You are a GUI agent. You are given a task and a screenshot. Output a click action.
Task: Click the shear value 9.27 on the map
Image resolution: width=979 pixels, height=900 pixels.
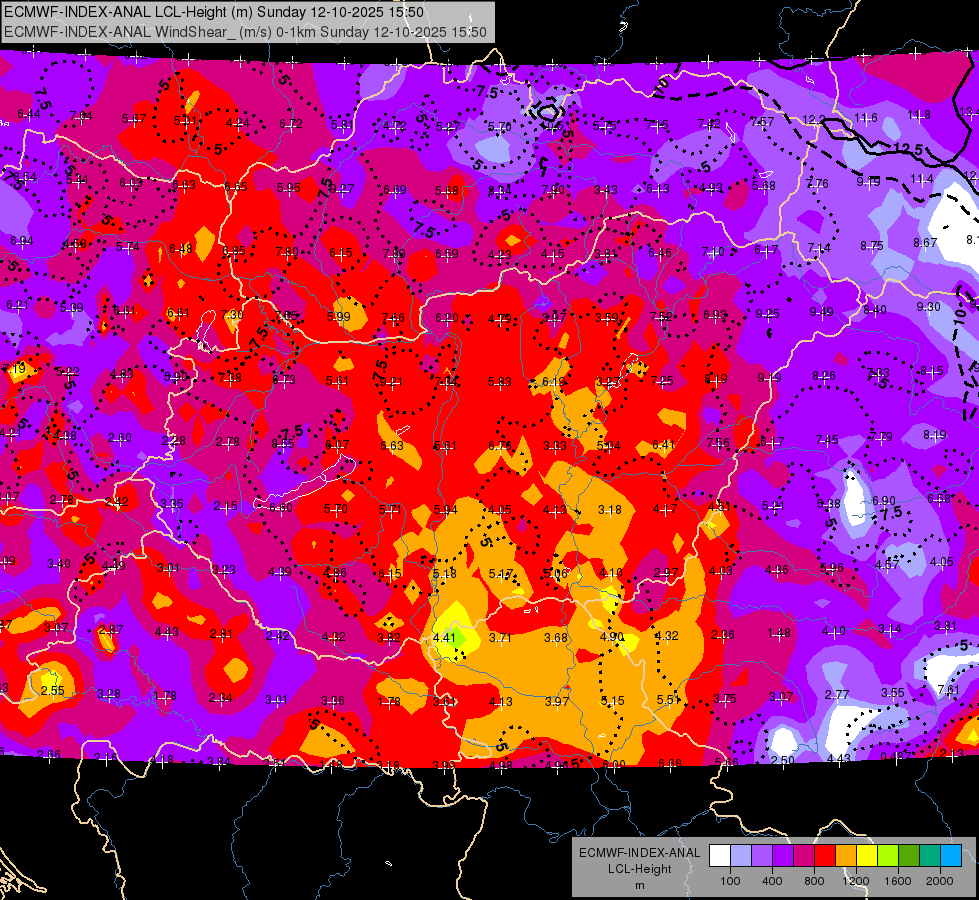pos(342,189)
